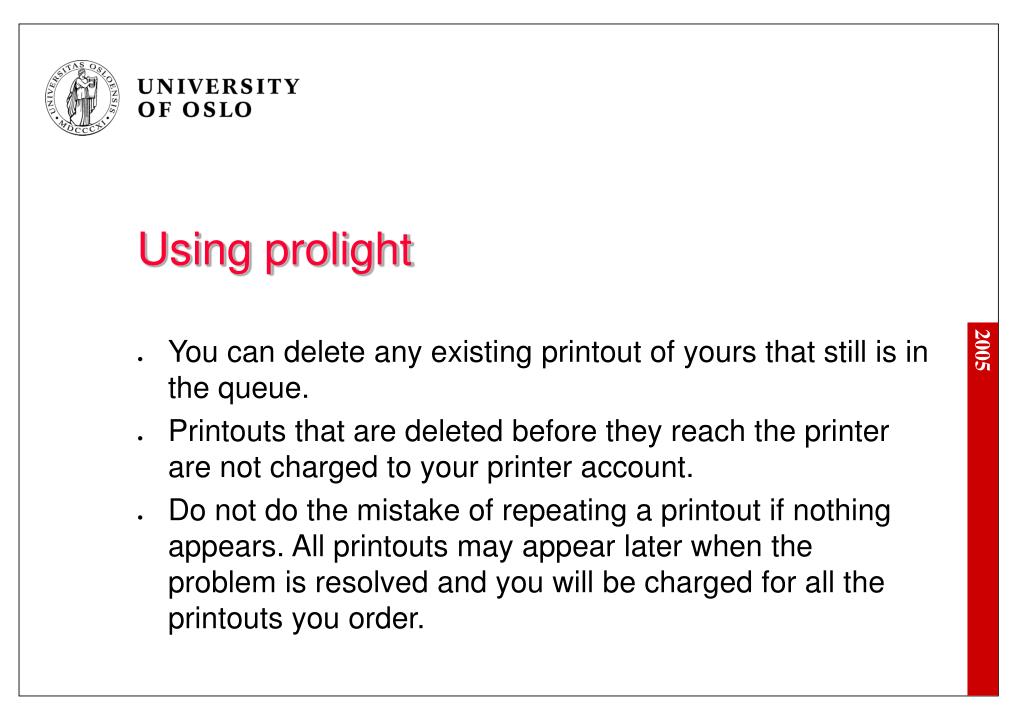Click the University of Oslo seal logo
The height and width of the screenshot is (720, 1024).
82,98
